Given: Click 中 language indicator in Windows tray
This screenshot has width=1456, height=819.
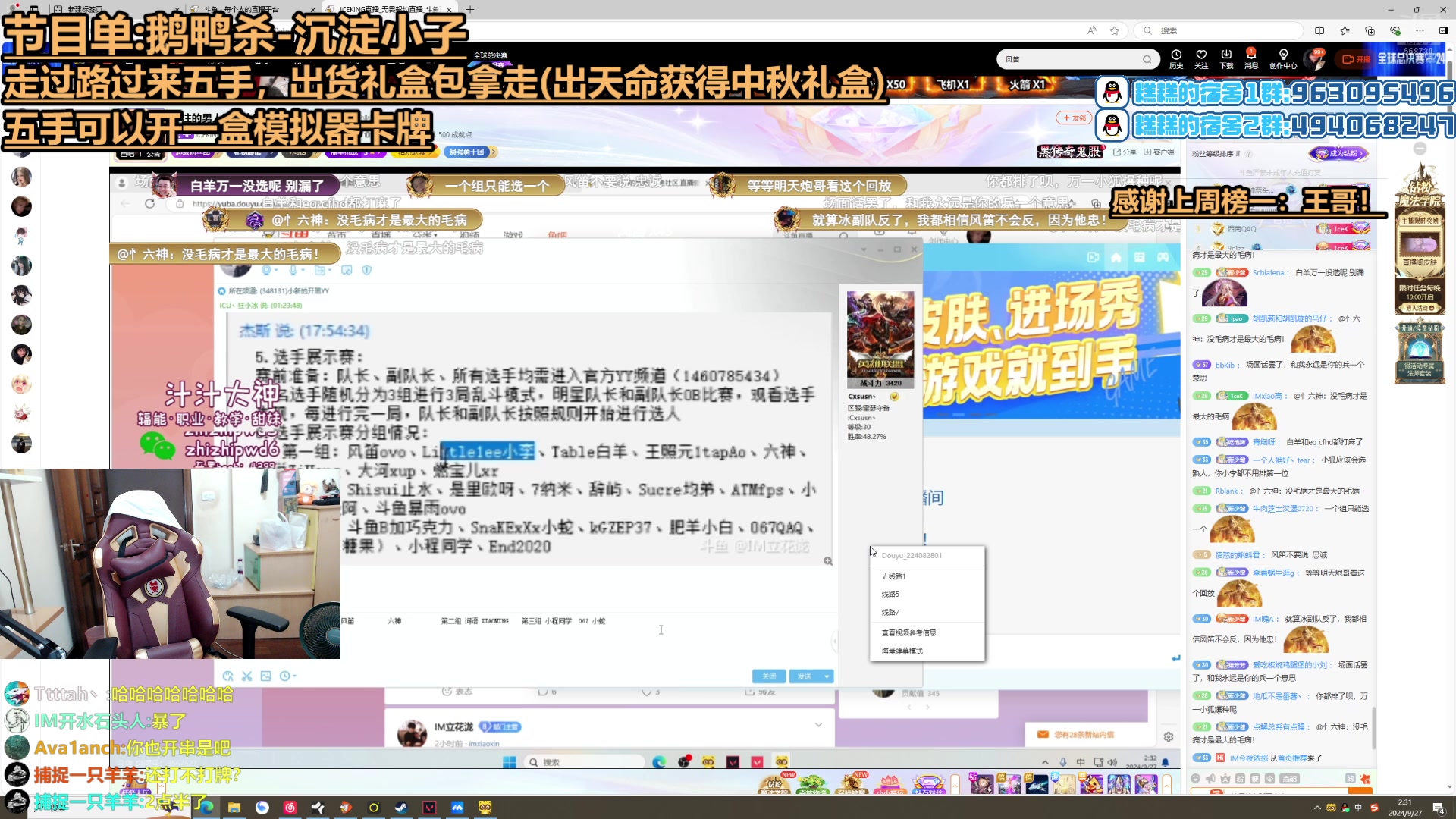Looking at the screenshot, I should click(x=1358, y=808).
